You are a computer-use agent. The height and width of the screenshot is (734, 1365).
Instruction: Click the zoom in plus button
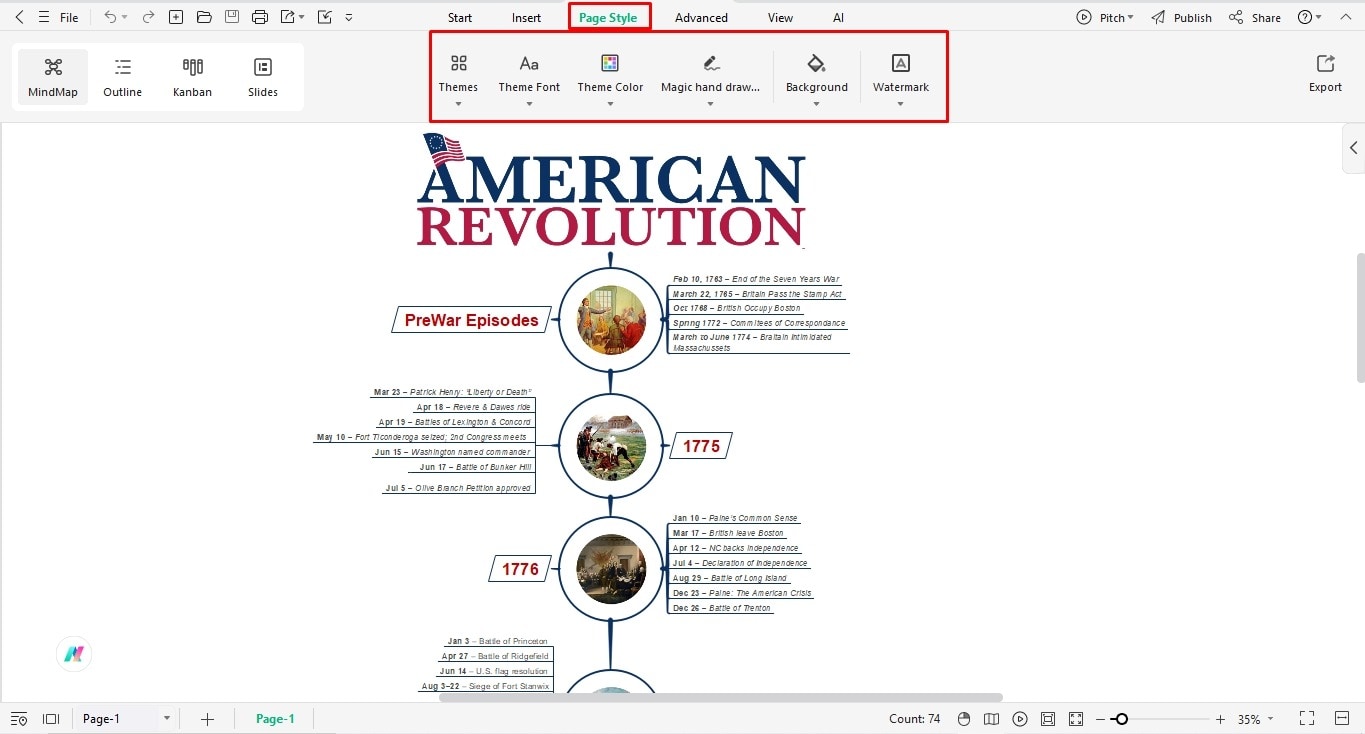(1220, 719)
